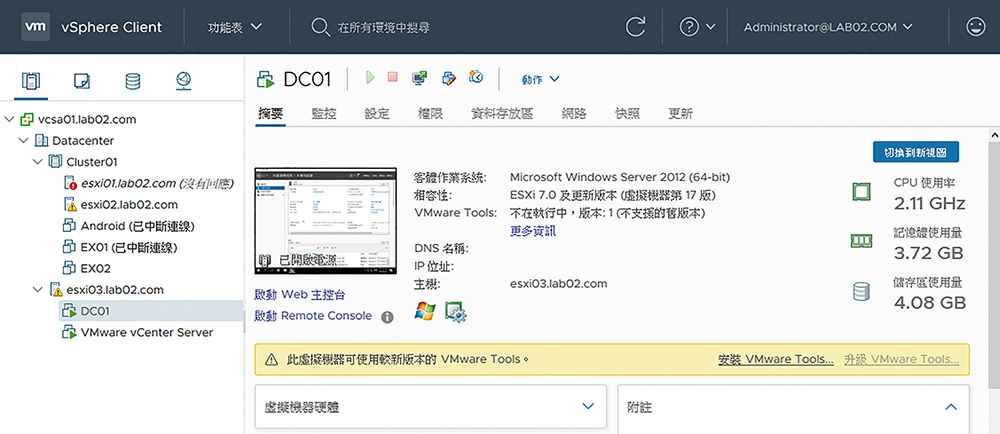
Task: Open the 功能表 menu dropdown
Action: tap(235, 27)
